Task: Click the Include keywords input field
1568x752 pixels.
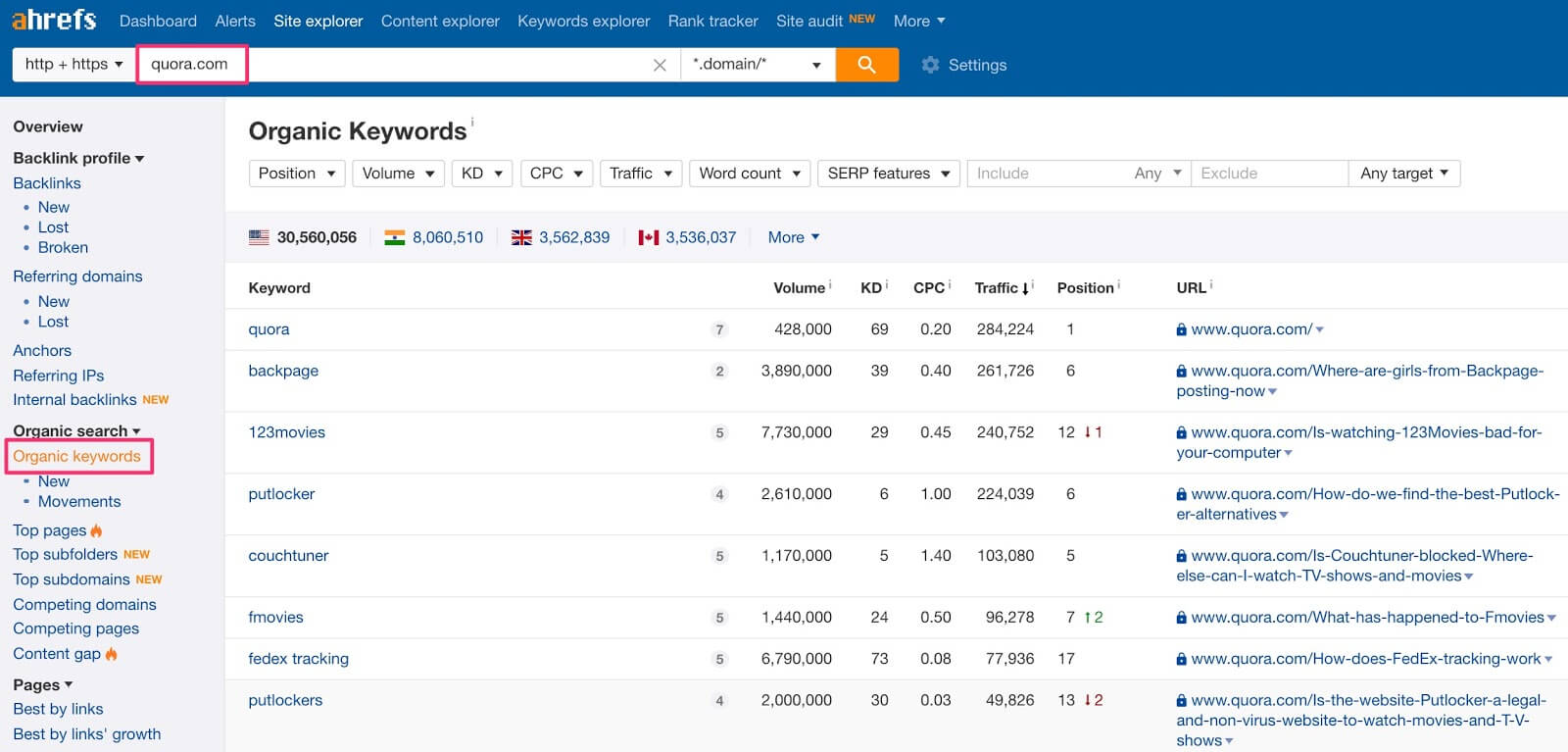Action: coord(1049,174)
